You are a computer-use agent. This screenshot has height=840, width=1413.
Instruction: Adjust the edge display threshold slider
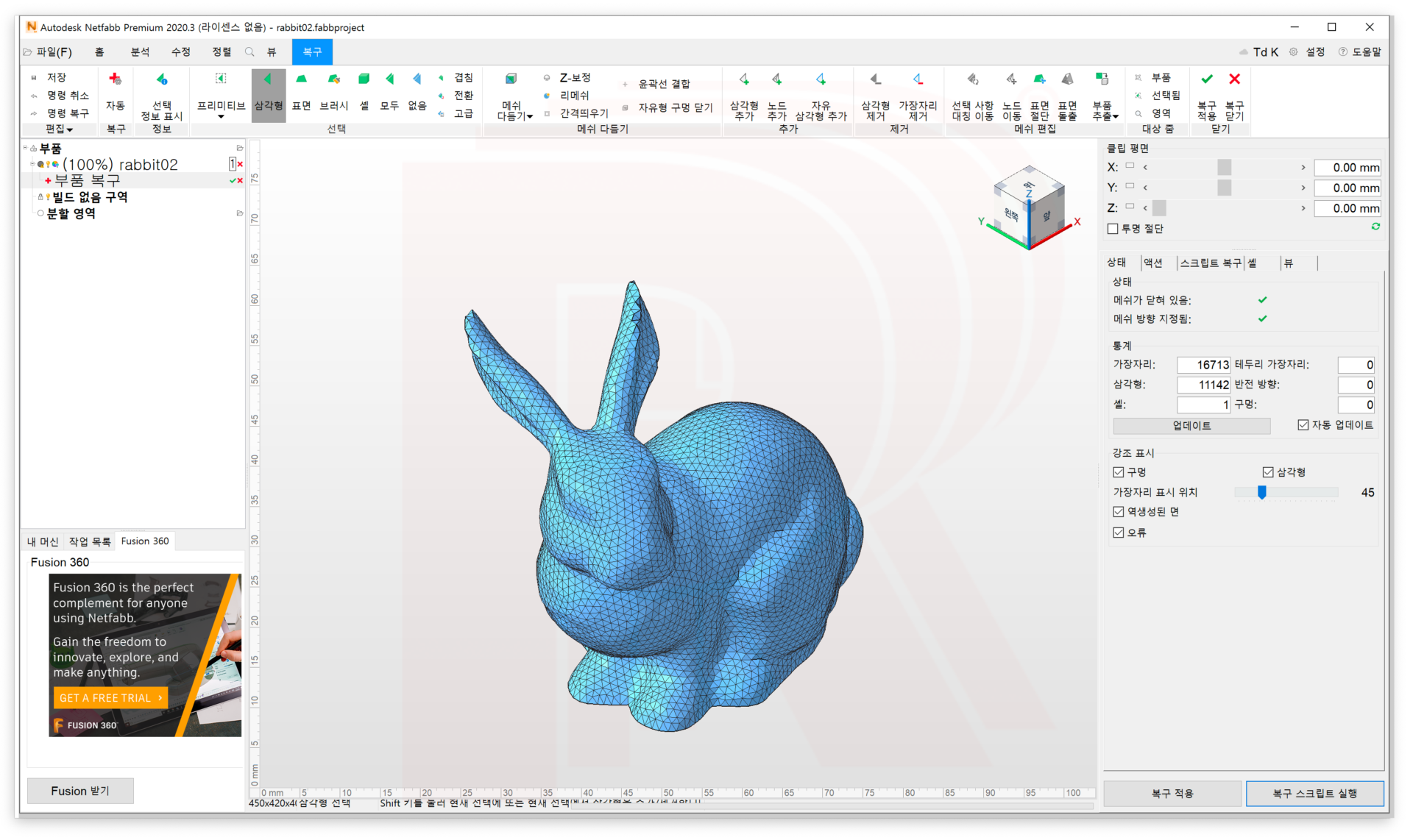click(1261, 492)
